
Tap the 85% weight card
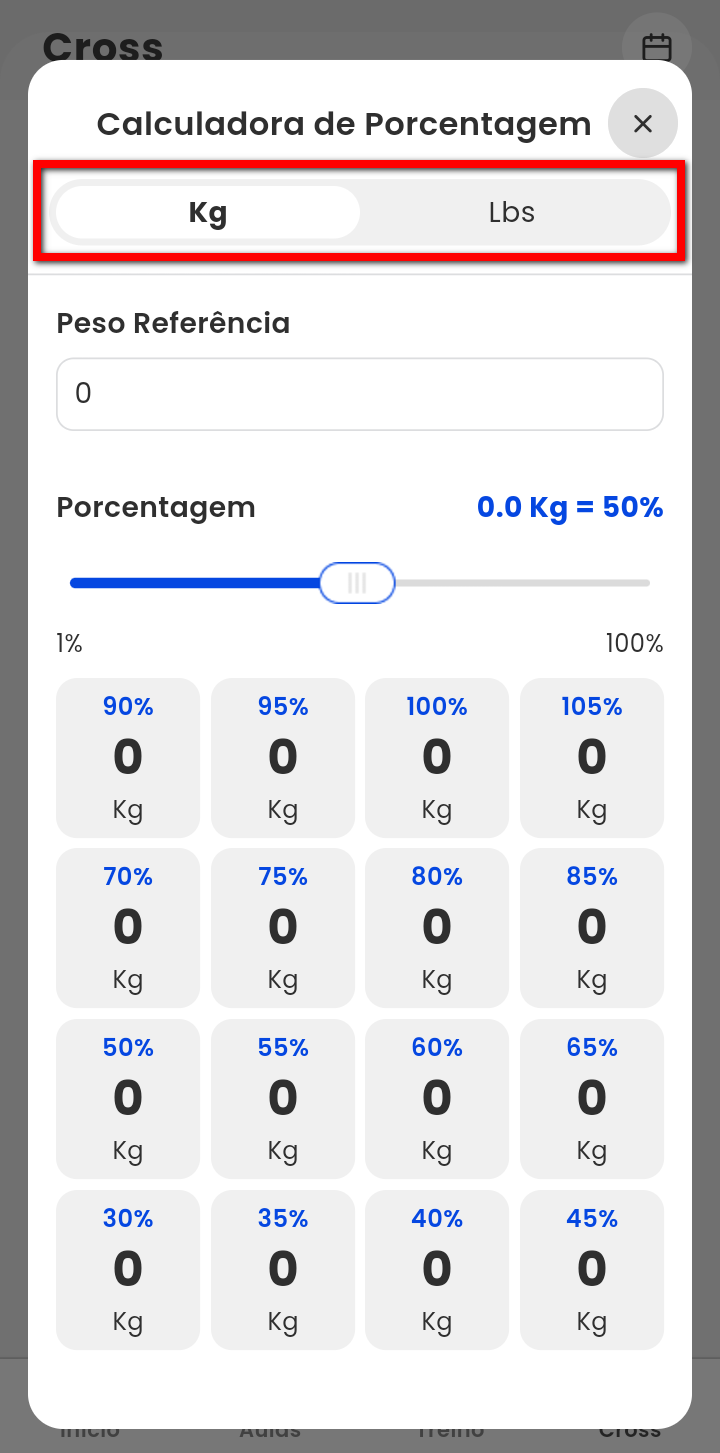(x=592, y=927)
